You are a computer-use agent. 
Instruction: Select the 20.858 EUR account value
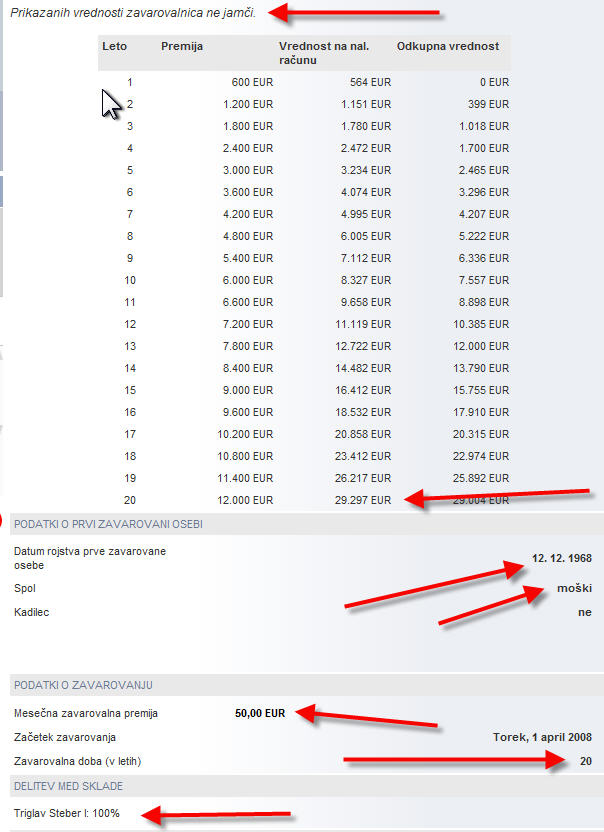(x=363, y=435)
